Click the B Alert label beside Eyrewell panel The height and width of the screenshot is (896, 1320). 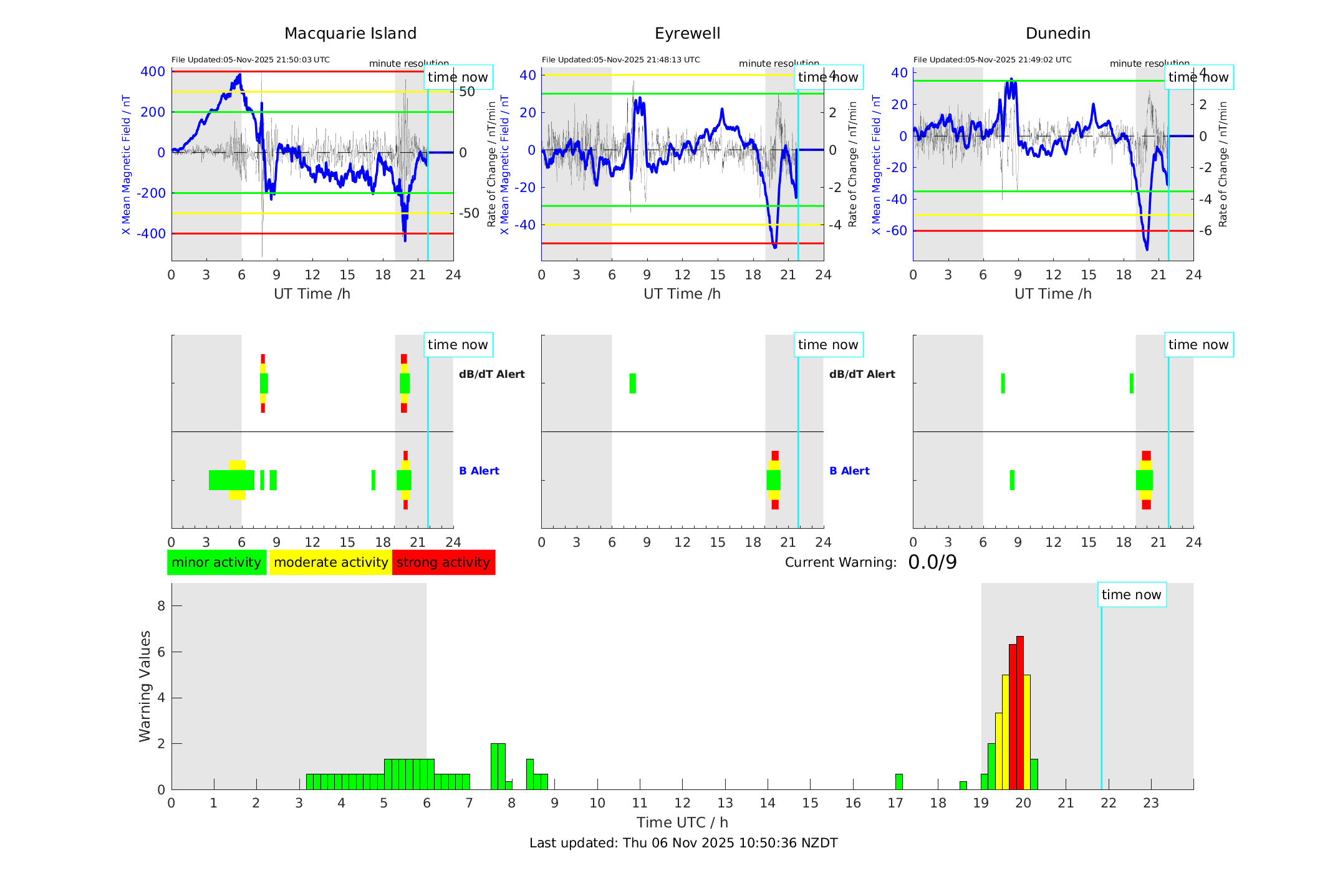pyautogui.click(x=849, y=471)
